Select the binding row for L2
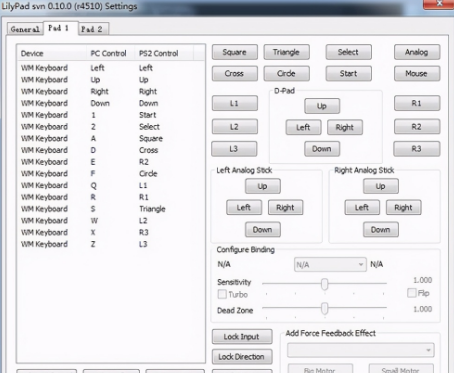The height and width of the screenshot is (373, 454). click(x=111, y=221)
